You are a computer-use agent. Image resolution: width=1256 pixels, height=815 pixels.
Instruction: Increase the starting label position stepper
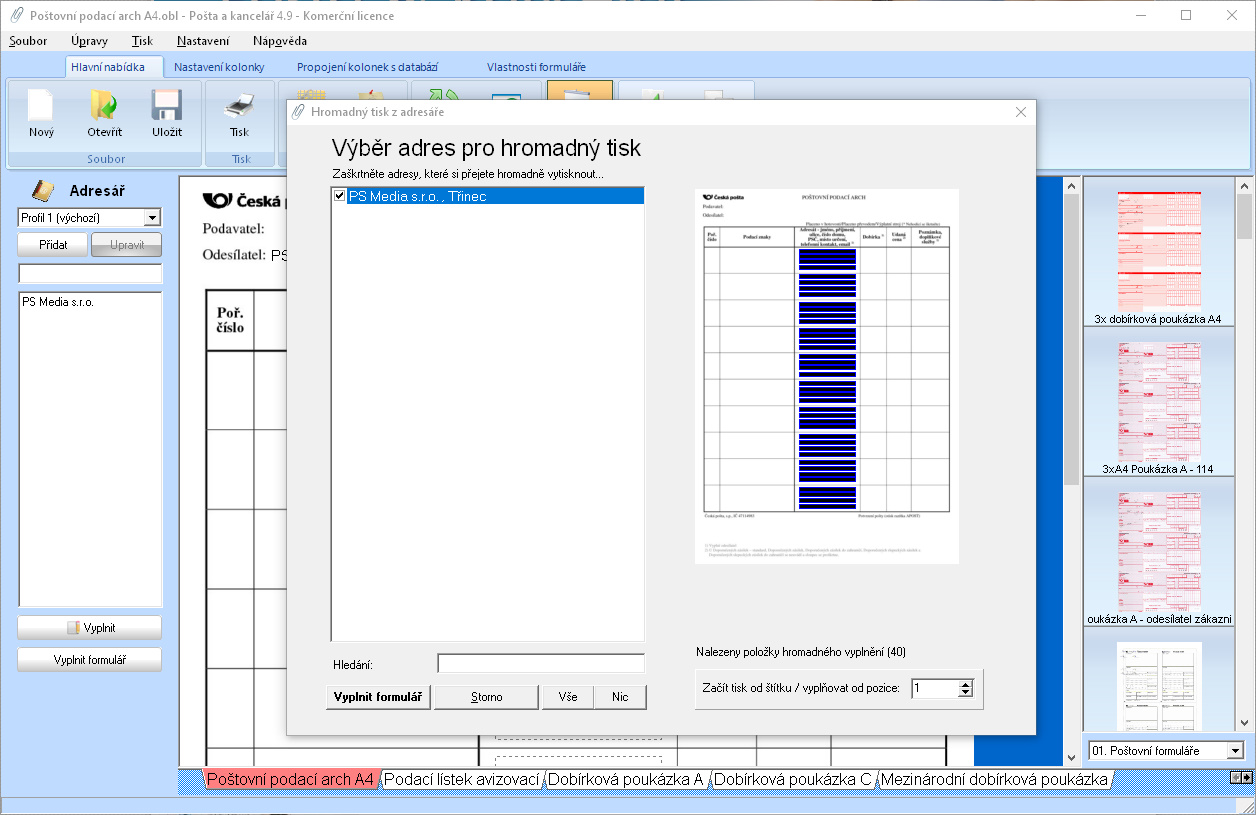(x=965, y=684)
